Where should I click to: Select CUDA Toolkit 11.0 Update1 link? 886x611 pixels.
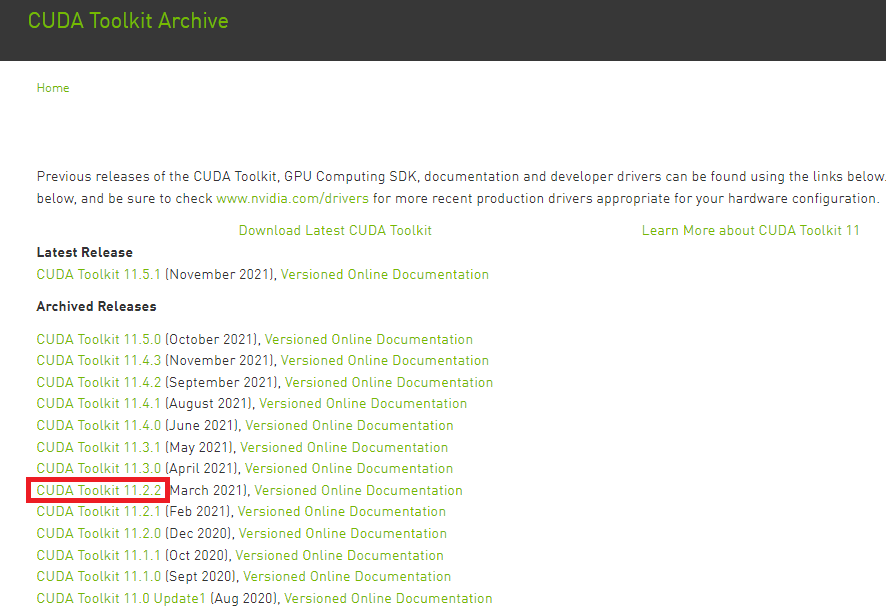[121, 599]
